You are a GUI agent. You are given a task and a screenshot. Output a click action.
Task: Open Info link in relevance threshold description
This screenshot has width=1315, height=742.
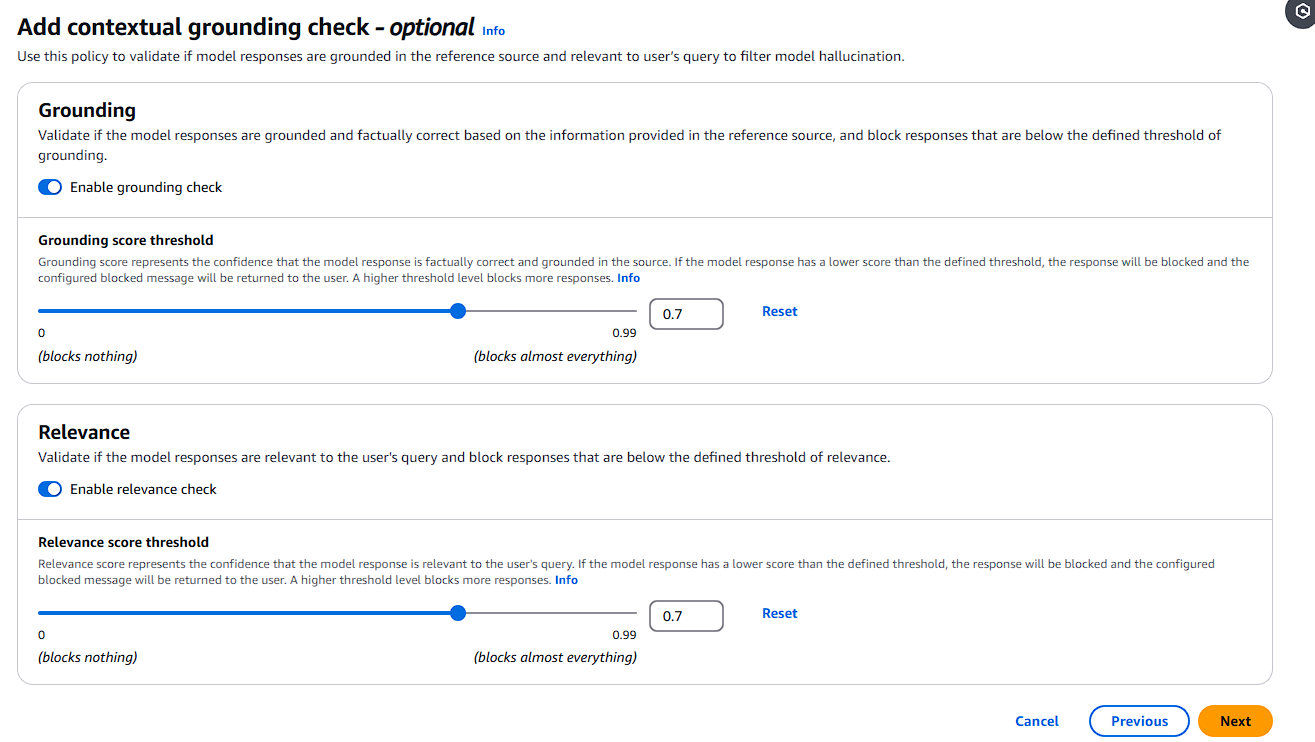pyautogui.click(x=566, y=580)
